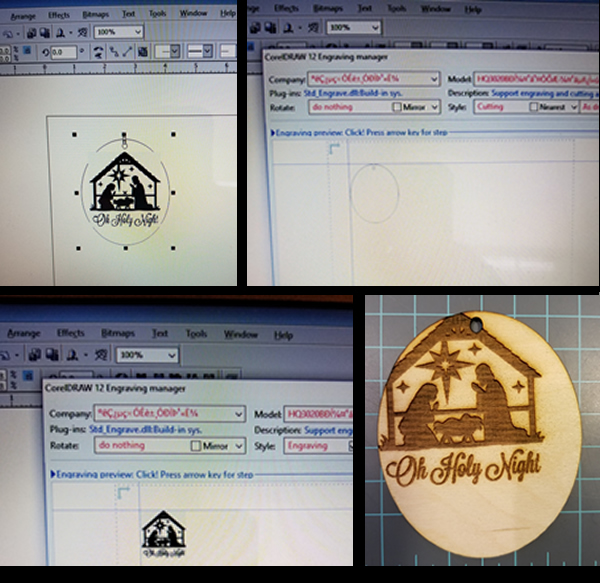Click the Export icon in the top-left photo toolbar
Viewport: 600px width, 583px height.
[45, 33]
